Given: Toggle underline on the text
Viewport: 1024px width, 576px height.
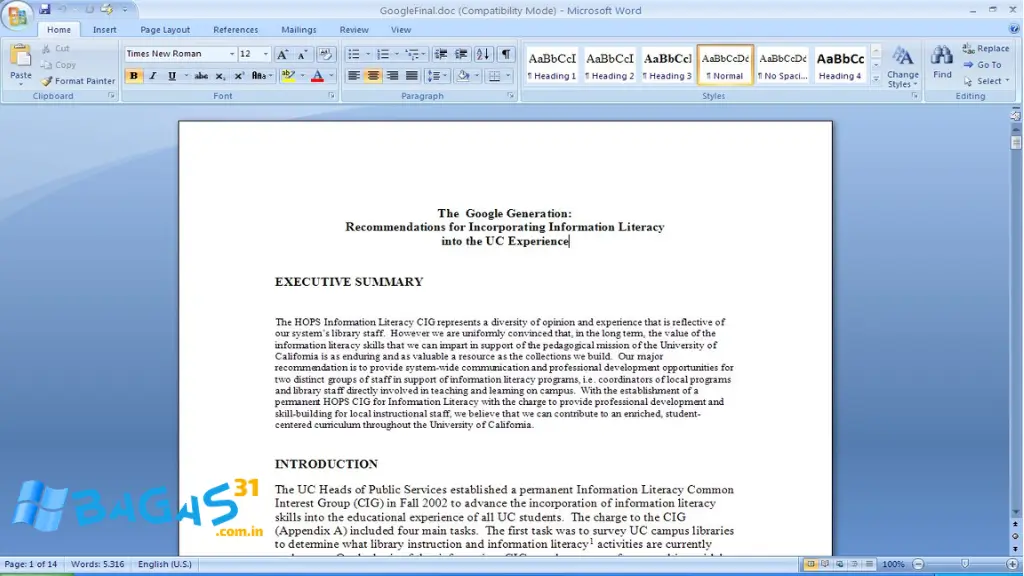Looking at the screenshot, I should pyautogui.click(x=170, y=76).
